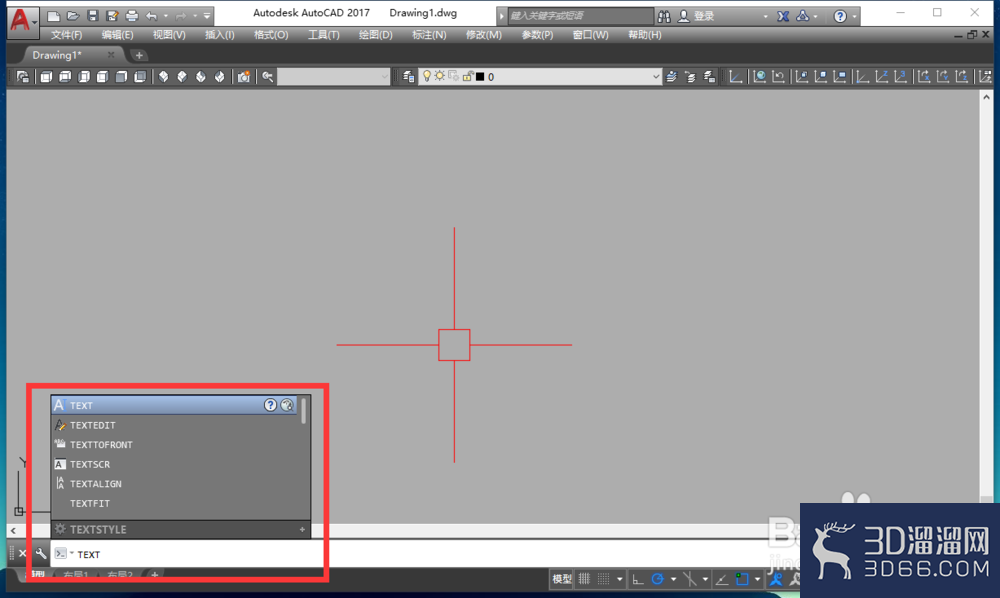Image resolution: width=1000 pixels, height=598 pixels.
Task: Toggle the grid display status icon
Action: (584, 579)
